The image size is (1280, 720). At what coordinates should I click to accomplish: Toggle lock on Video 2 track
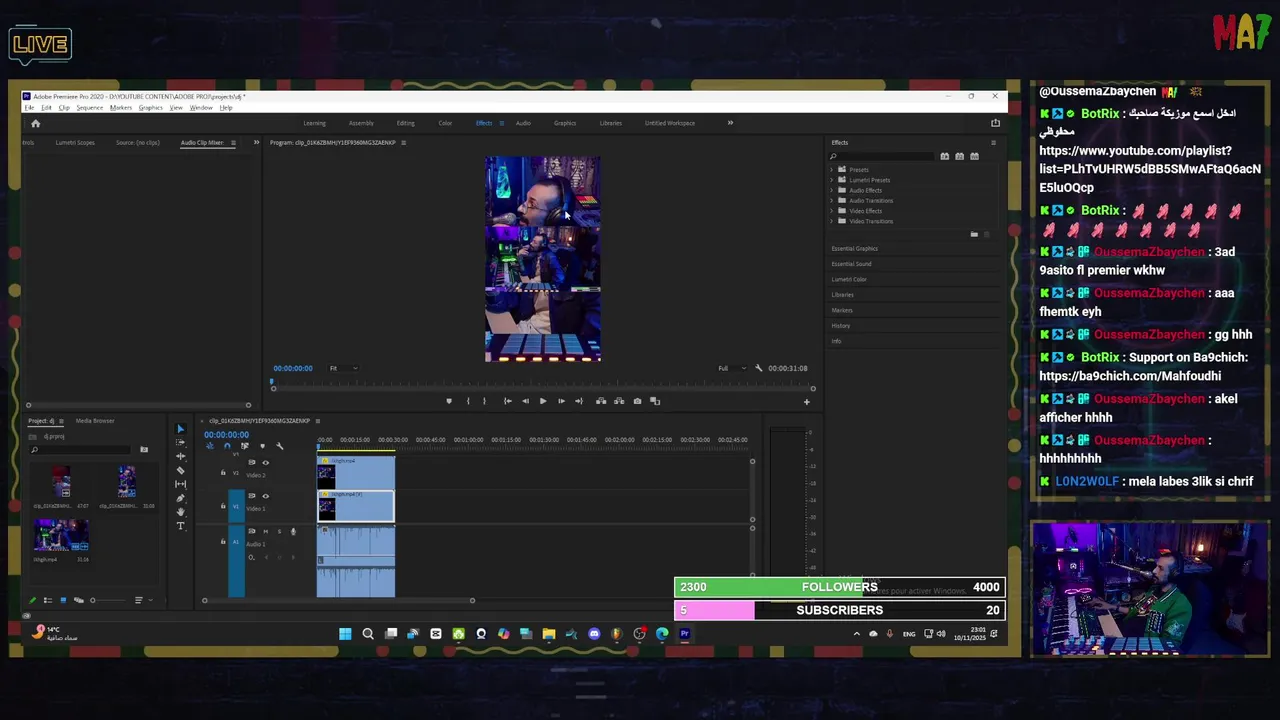(x=223, y=472)
